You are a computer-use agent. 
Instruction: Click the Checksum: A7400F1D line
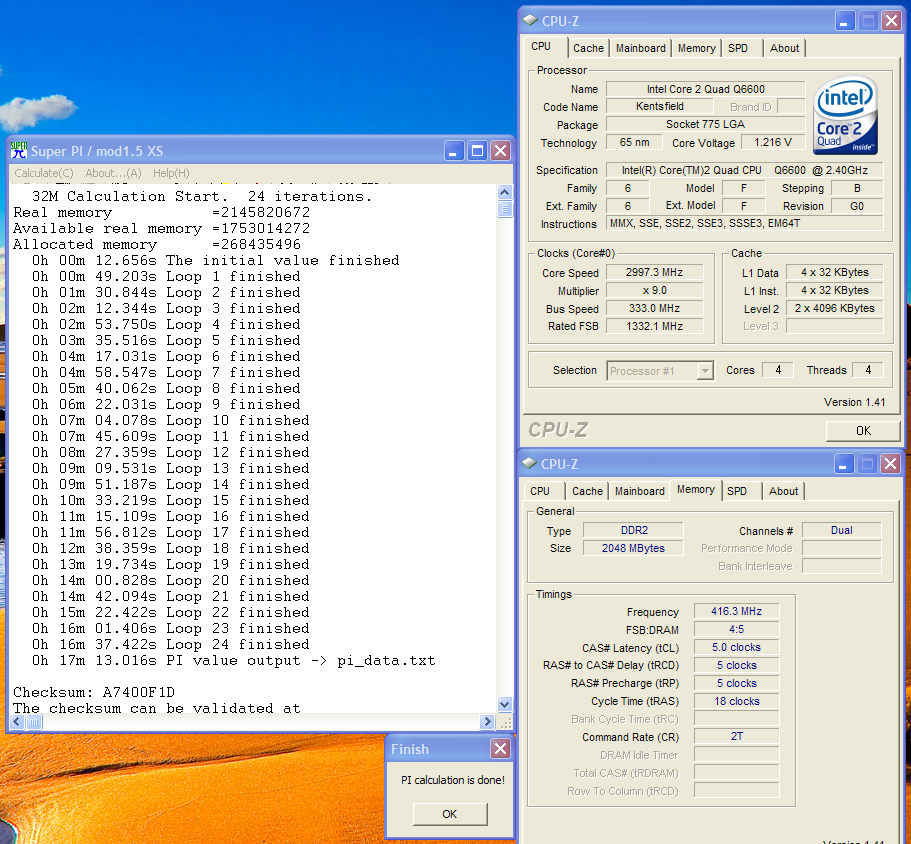94,692
